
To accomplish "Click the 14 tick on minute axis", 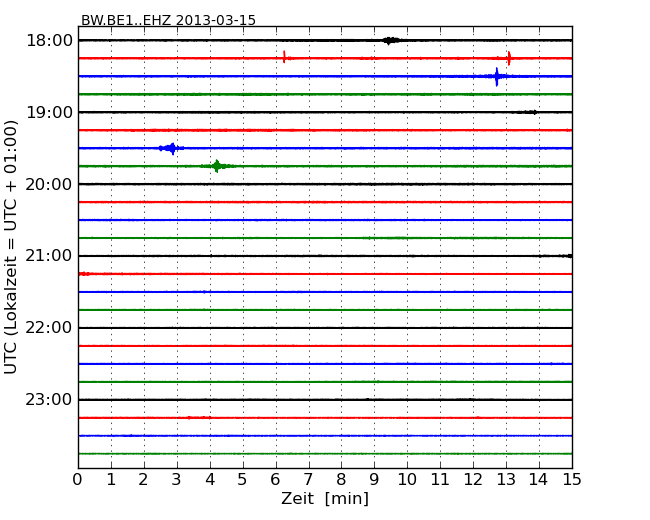I will pos(539,480).
